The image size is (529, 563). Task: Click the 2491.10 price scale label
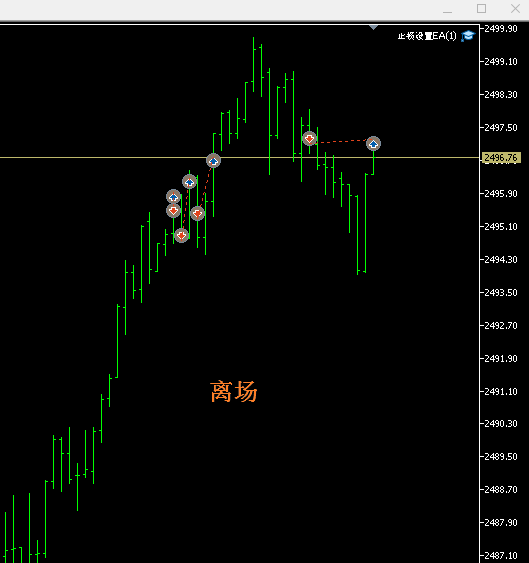[x=501, y=392]
